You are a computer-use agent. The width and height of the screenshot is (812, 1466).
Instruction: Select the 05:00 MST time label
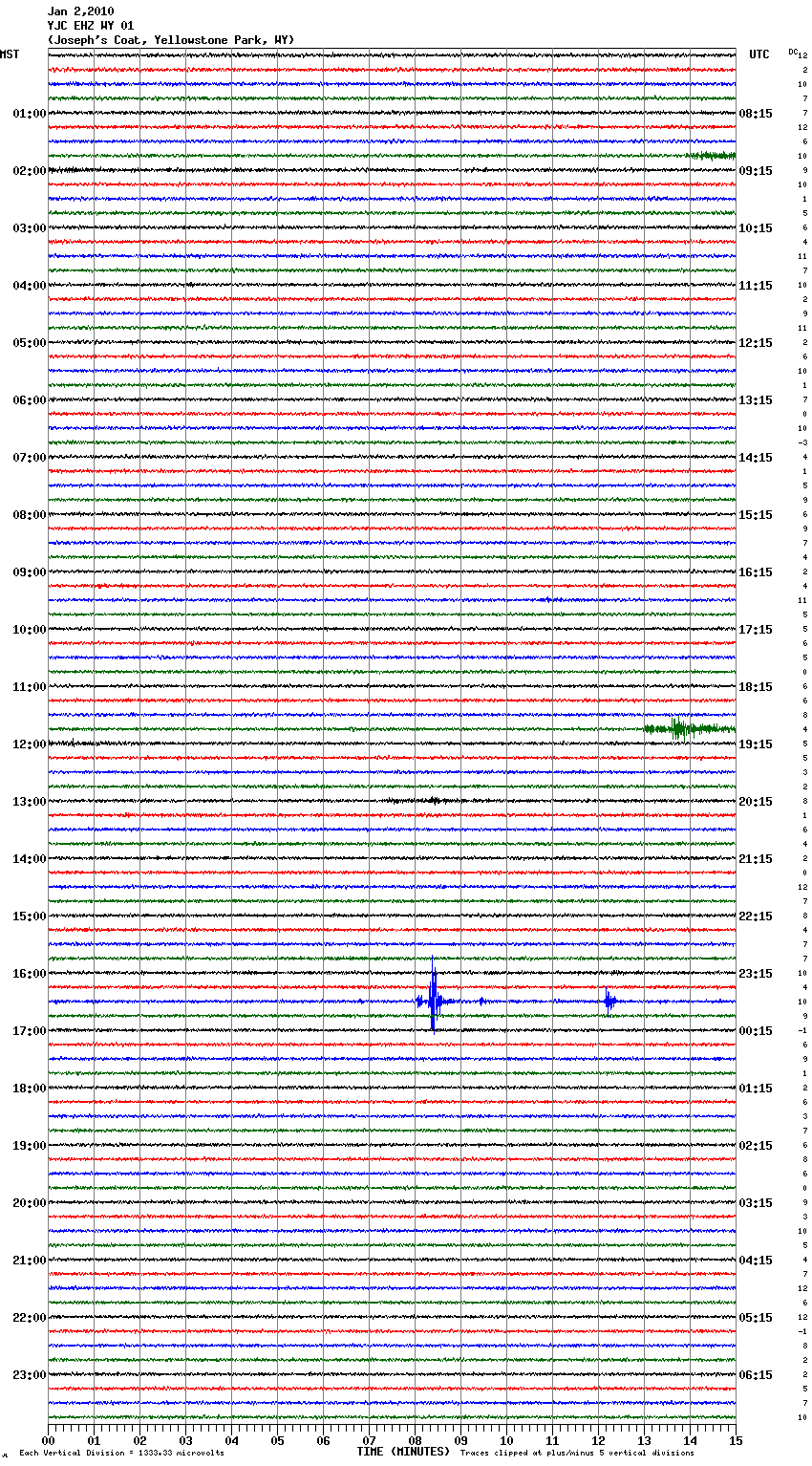pyautogui.click(x=30, y=343)
